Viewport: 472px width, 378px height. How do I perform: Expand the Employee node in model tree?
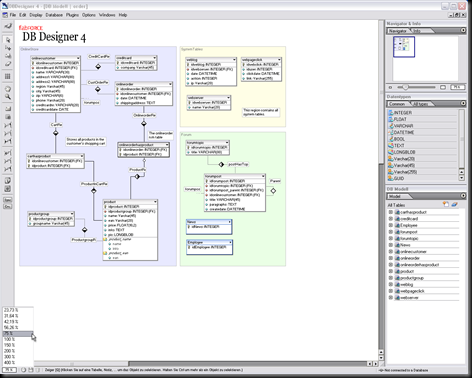pyautogui.click(x=391, y=225)
